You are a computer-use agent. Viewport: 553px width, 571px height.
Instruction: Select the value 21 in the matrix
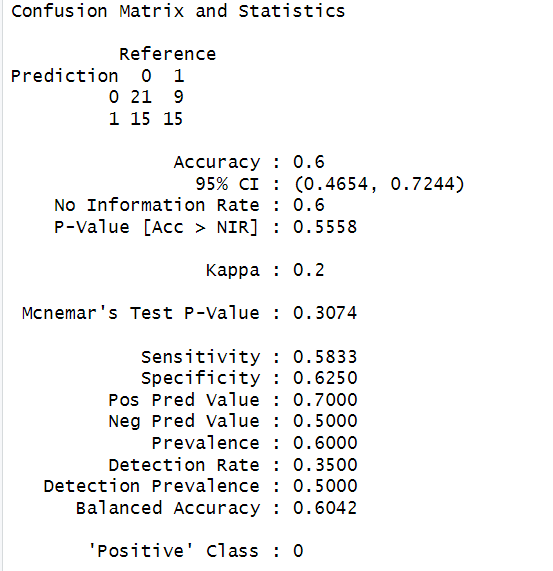tap(141, 97)
